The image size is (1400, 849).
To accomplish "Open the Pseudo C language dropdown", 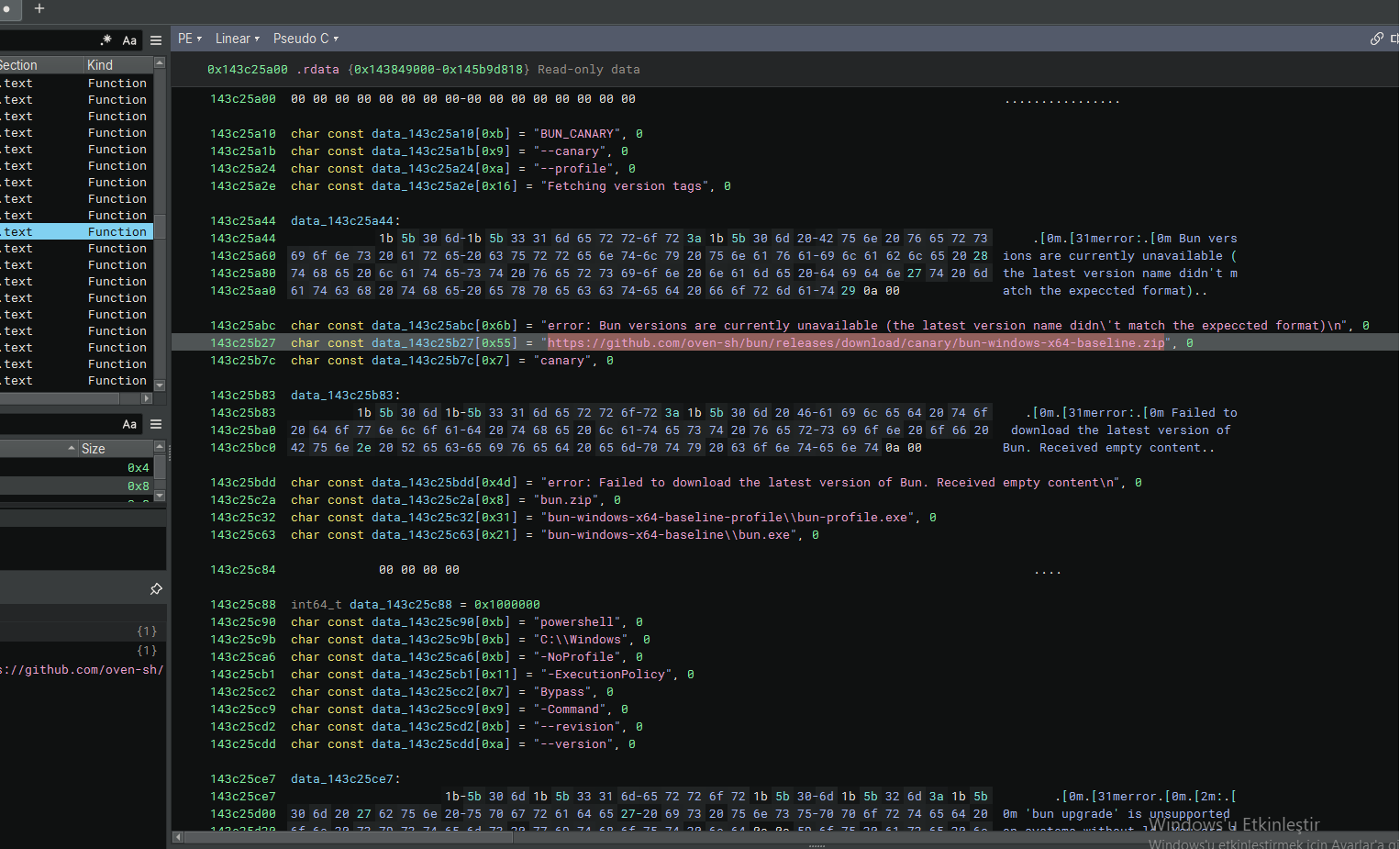I will click(x=306, y=39).
